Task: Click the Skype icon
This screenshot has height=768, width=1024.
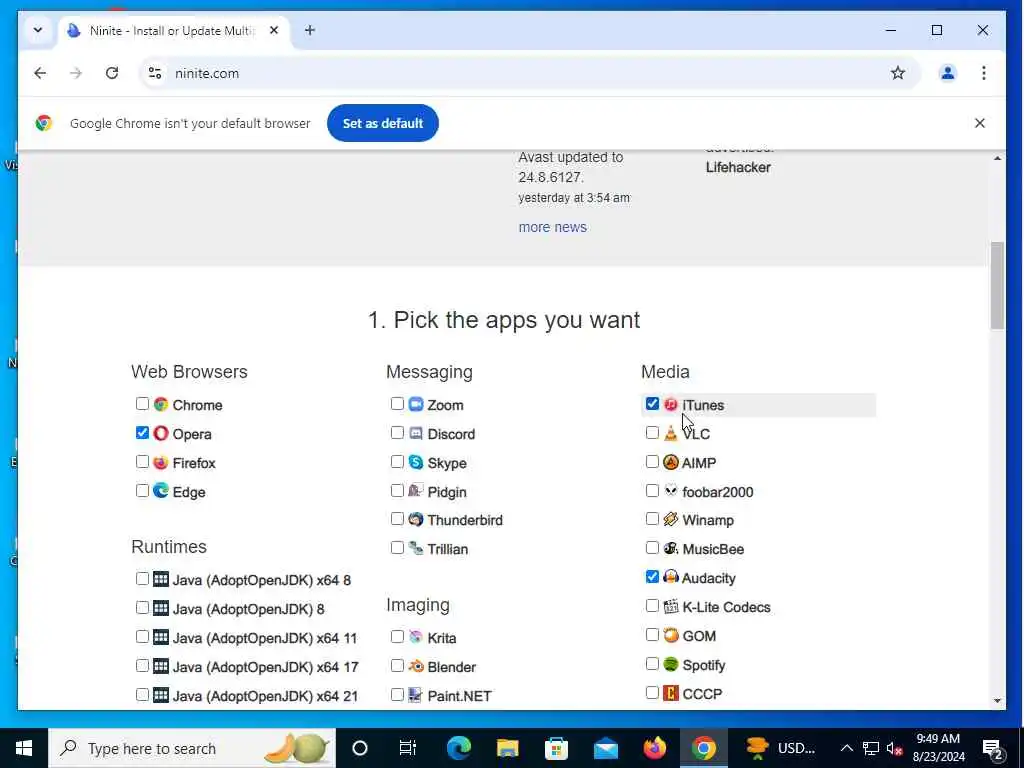Action: 416,462
